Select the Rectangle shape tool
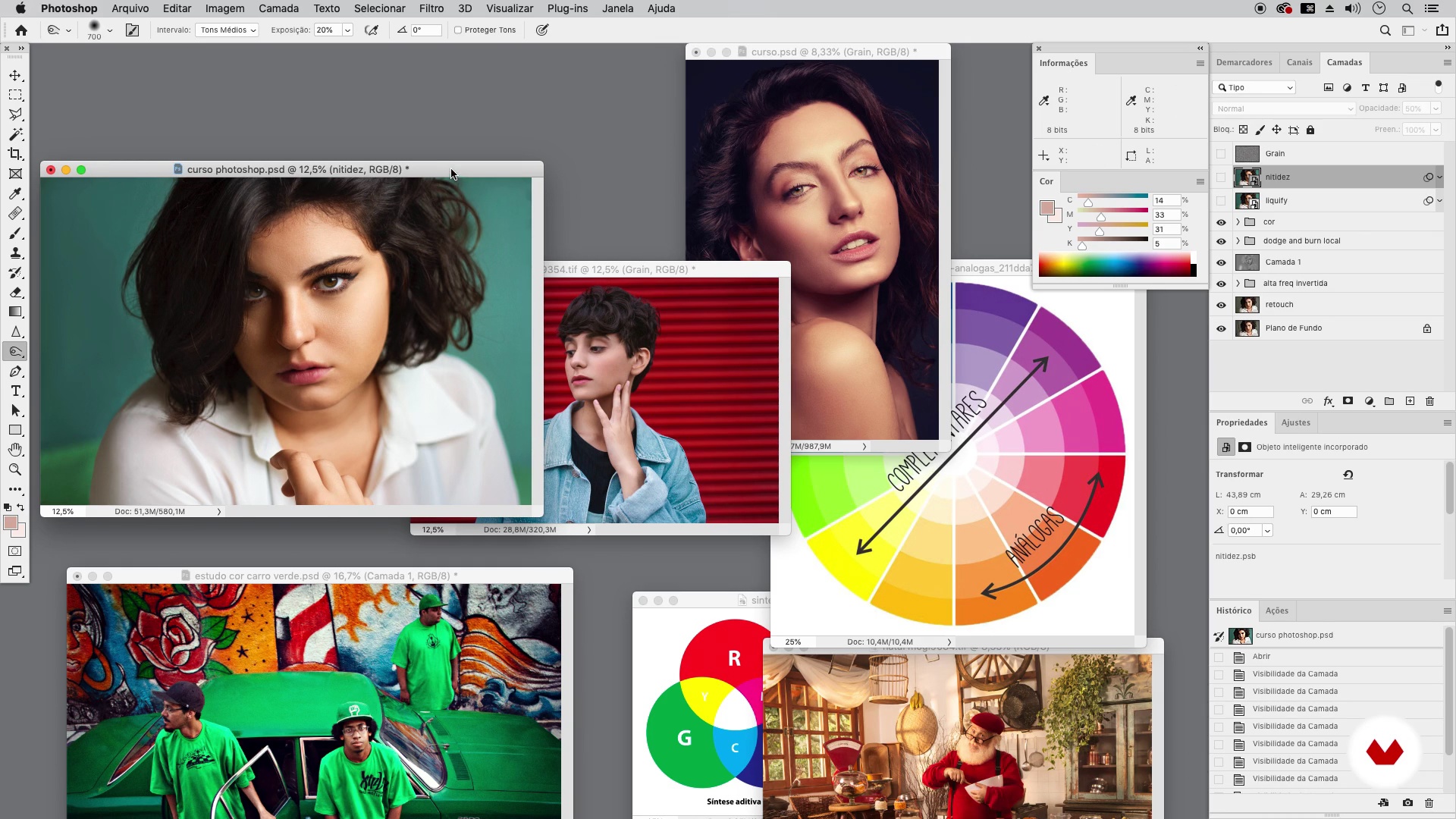Viewport: 1456px width, 819px height. click(15, 431)
